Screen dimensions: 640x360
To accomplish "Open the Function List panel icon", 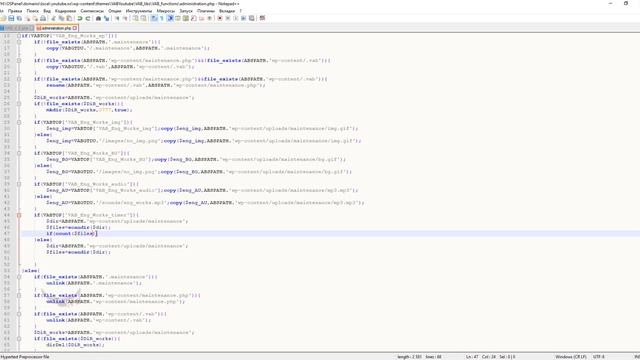I will (193, 18).
